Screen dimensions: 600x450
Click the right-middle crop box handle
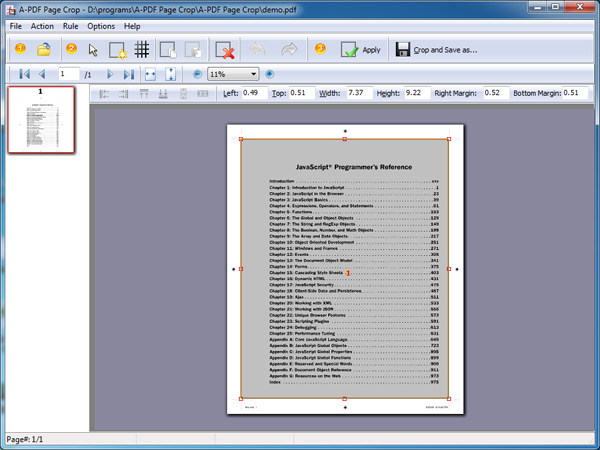pos(449,269)
